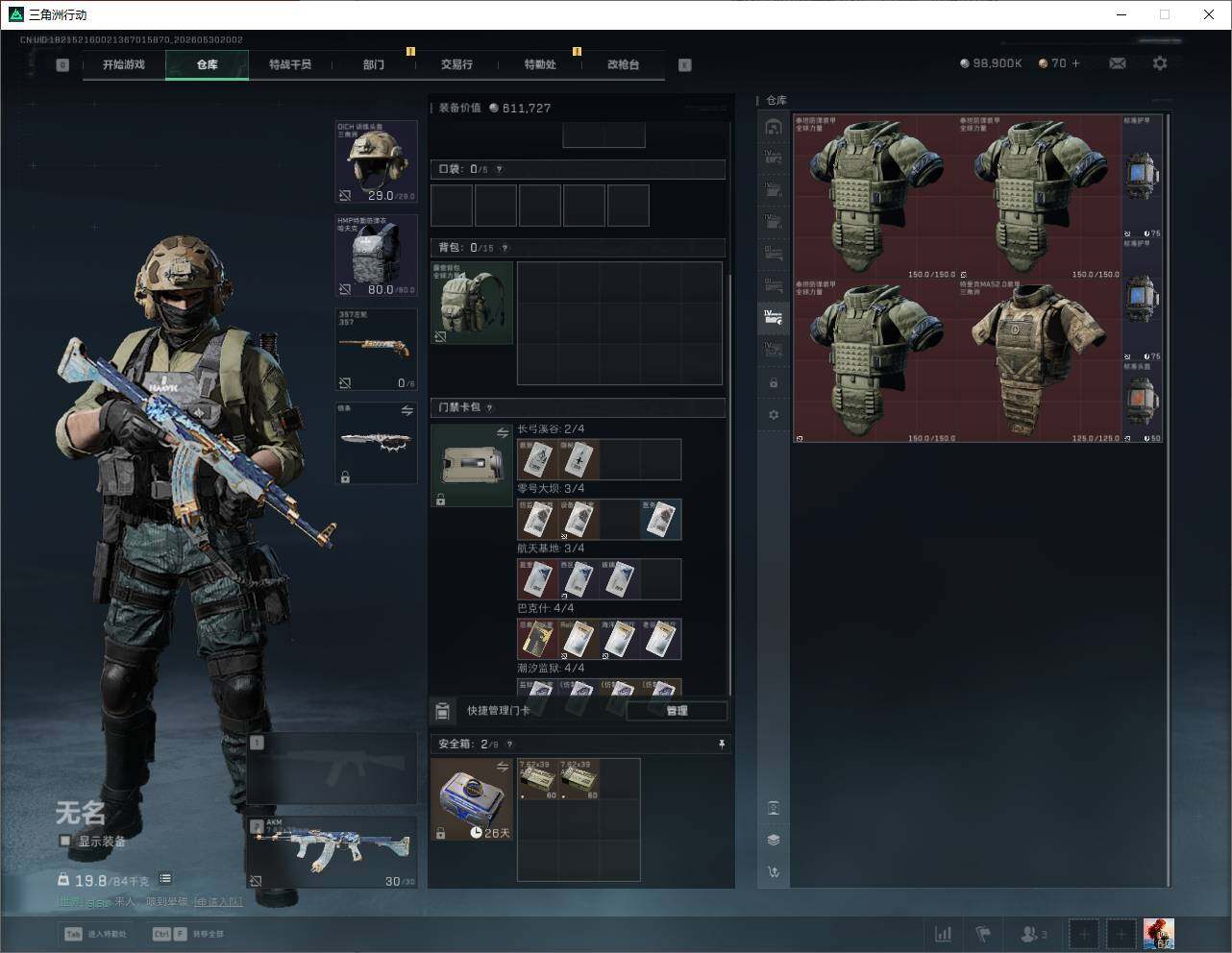Open the 交易行 tab
The height and width of the screenshot is (953, 1232).
(456, 64)
